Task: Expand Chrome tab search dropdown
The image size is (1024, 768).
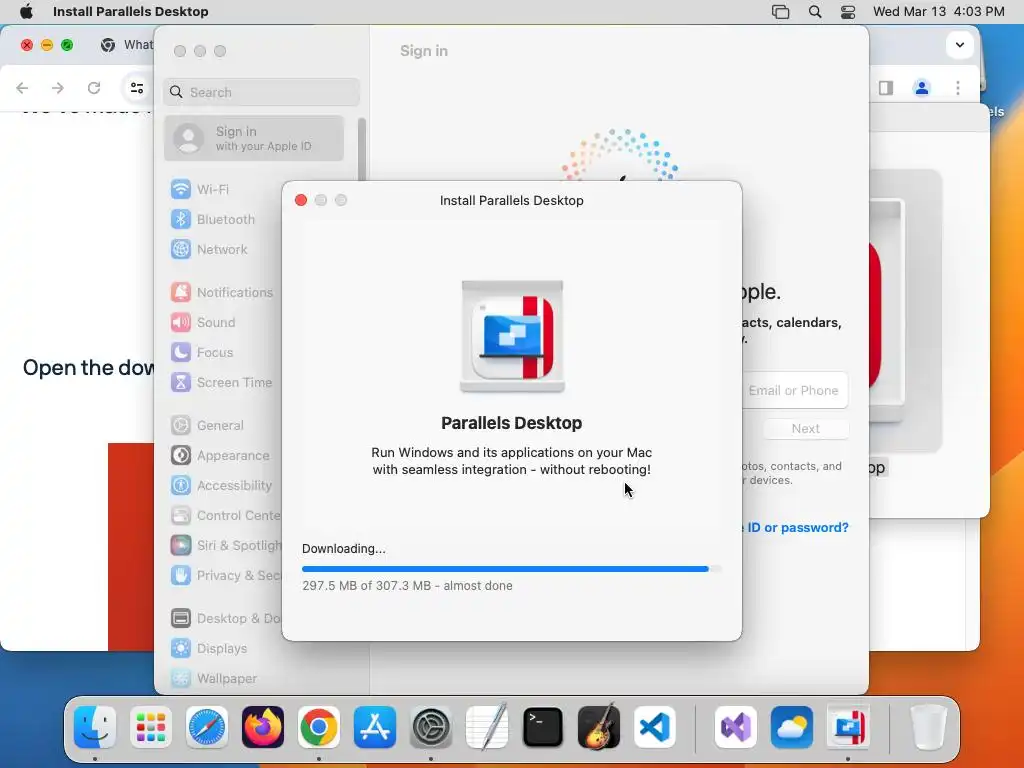Action: 959,45
